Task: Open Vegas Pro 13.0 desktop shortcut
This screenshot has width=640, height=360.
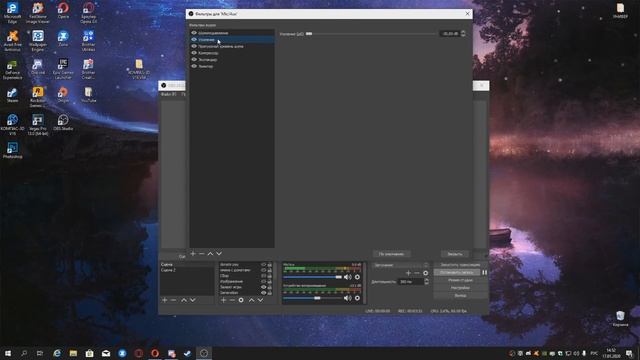Action: point(38,124)
